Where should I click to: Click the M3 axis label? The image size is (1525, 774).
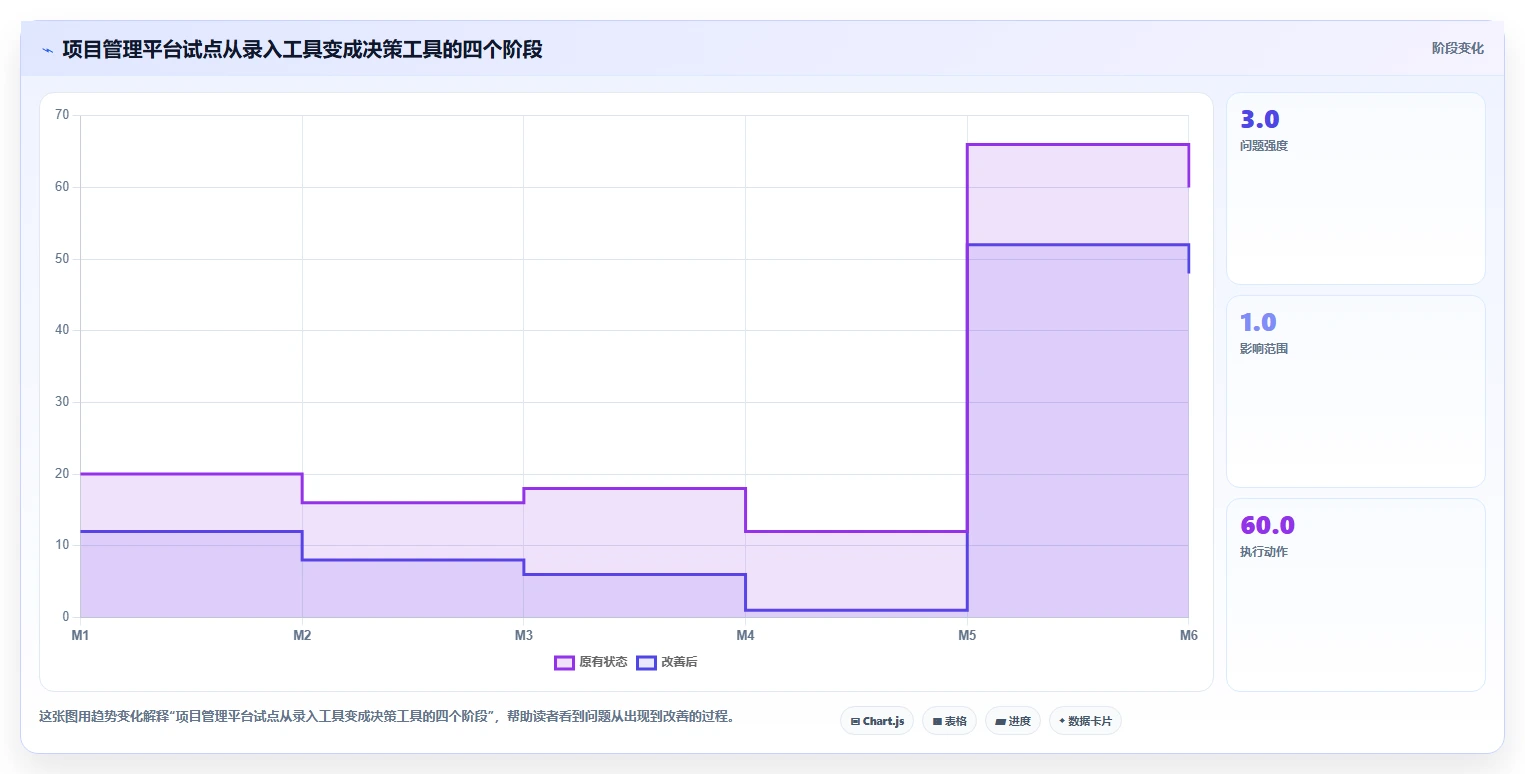point(523,635)
